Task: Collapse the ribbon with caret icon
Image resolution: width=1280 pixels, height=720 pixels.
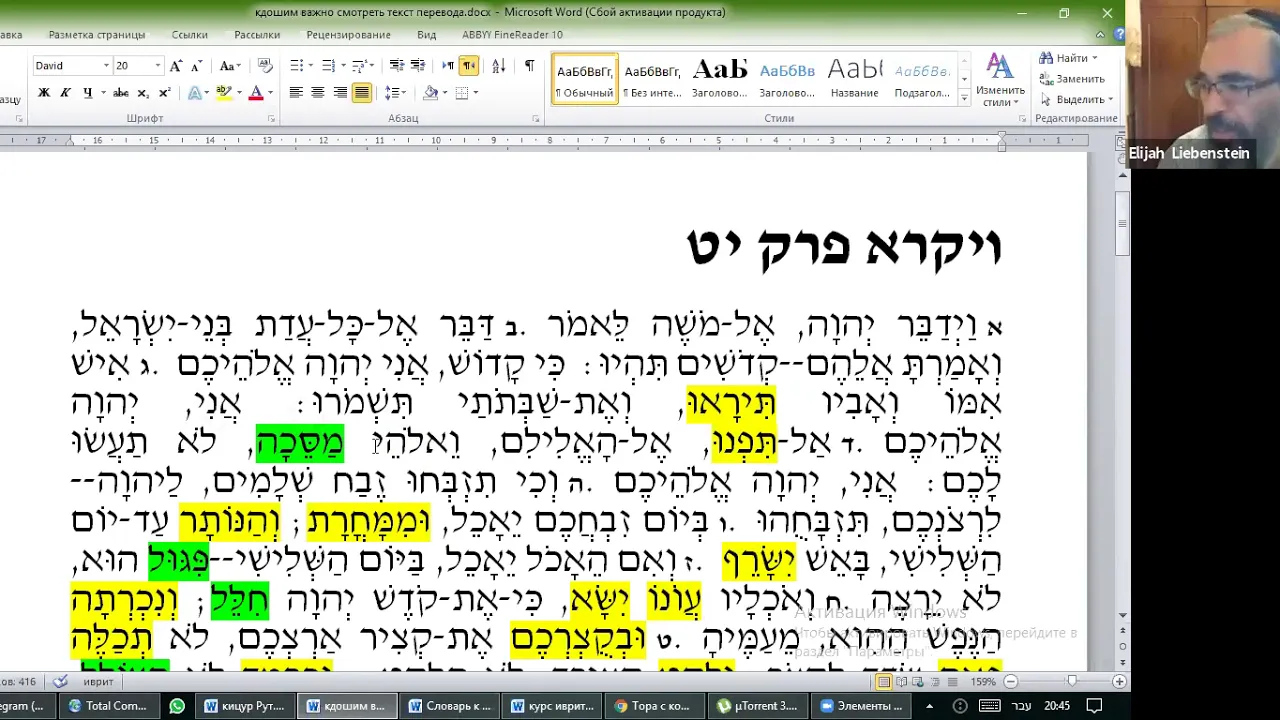Action: [x=1100, y=35]
